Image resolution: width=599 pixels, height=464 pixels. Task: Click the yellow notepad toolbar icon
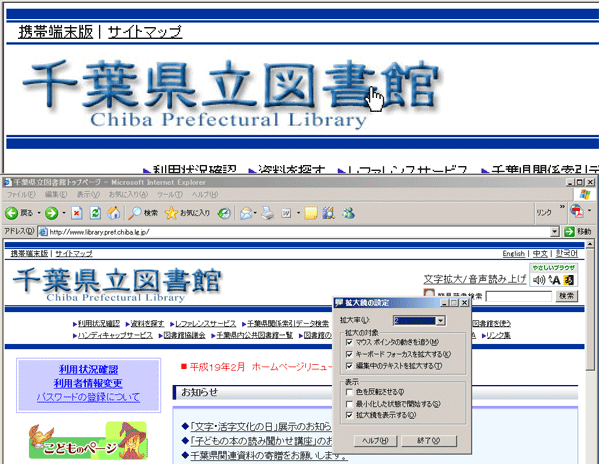[x=311, y=213]
